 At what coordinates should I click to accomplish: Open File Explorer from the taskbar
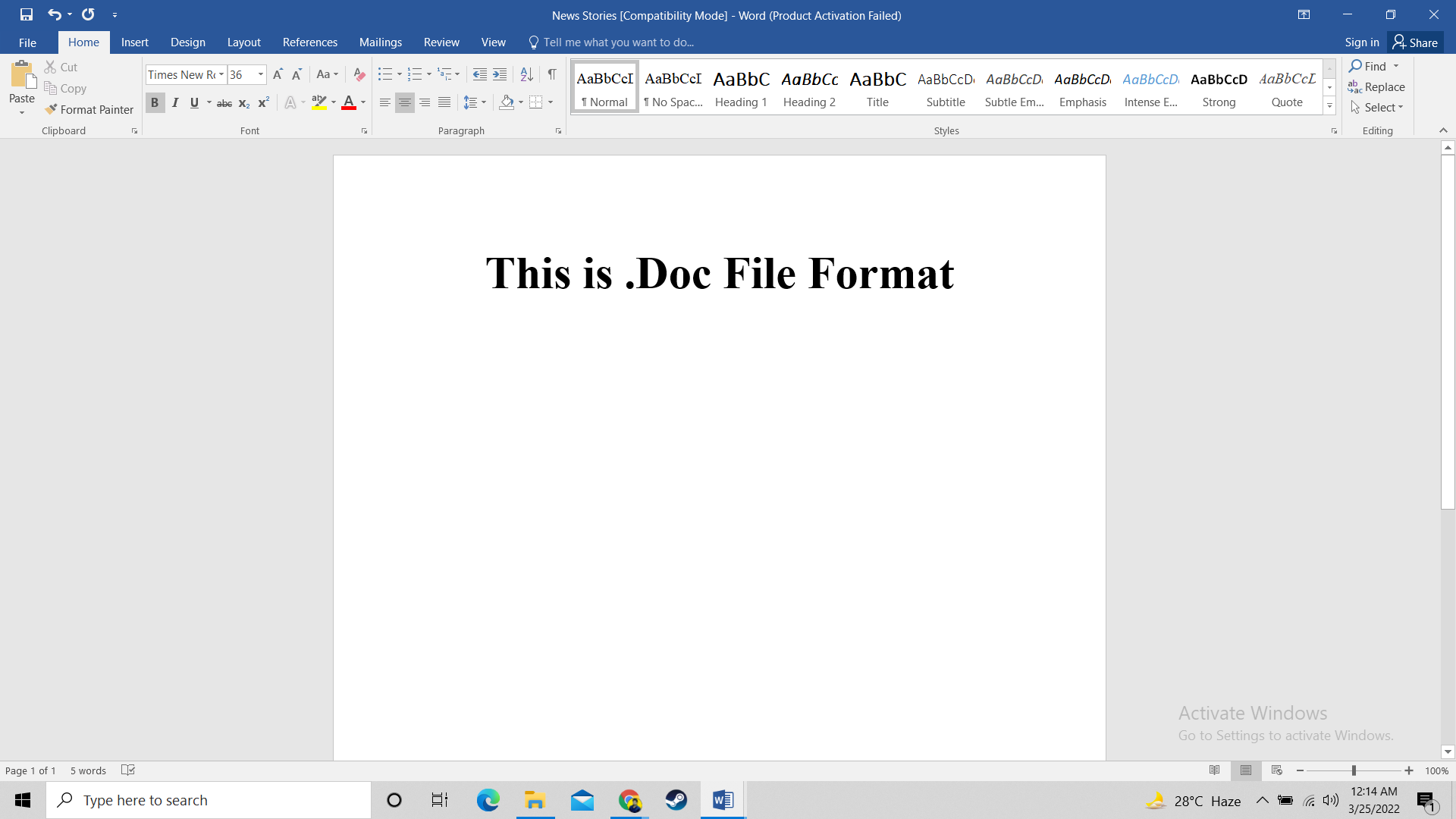(535, 800)
